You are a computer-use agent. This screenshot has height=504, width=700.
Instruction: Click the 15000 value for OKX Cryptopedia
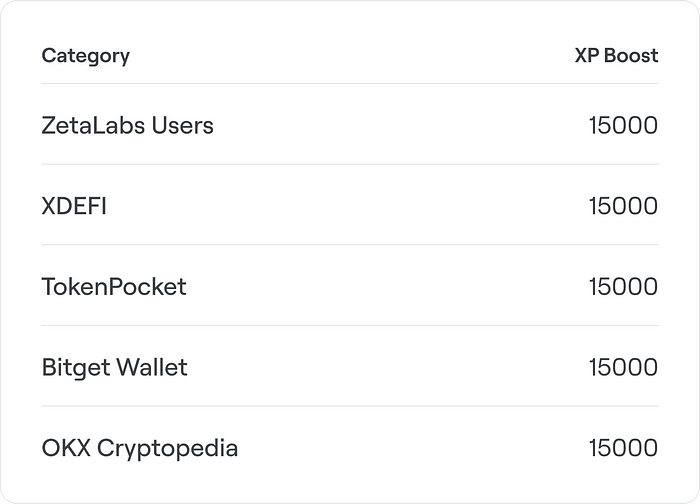(x=623, y=448)
